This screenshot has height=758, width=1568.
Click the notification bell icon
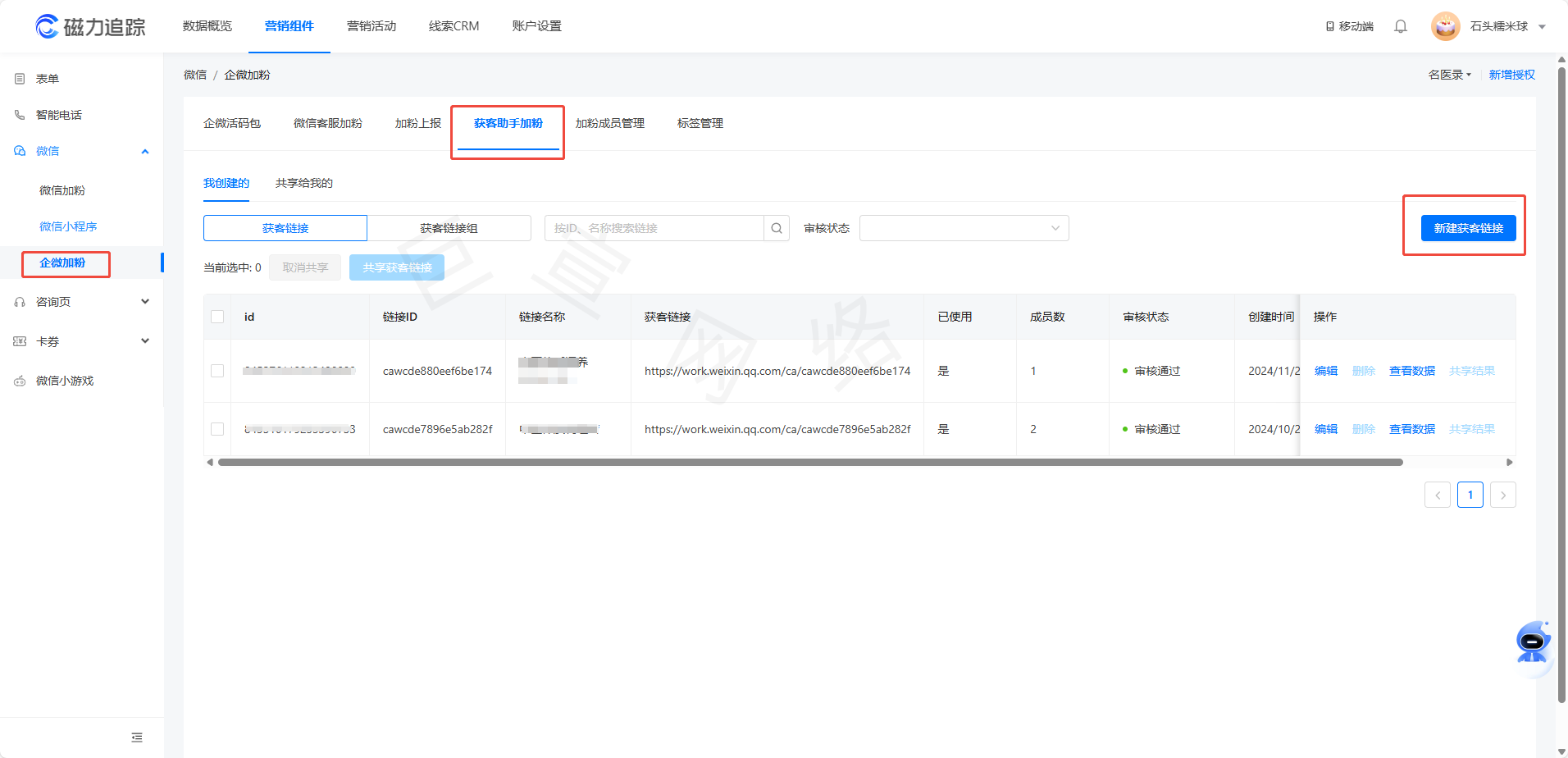tap(1401, 26)
